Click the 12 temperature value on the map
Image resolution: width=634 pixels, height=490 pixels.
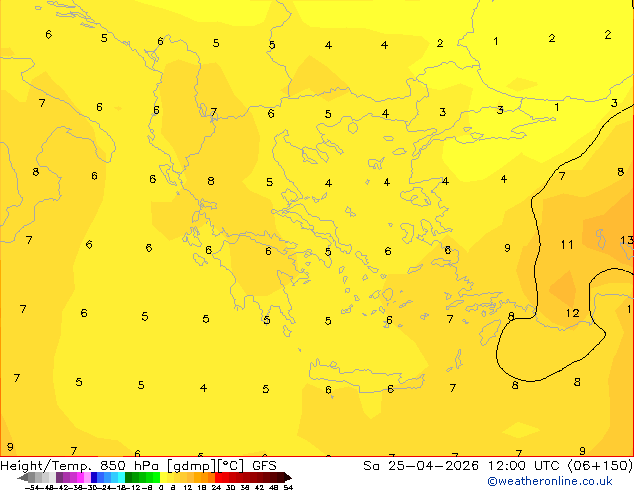click(573, 313)
